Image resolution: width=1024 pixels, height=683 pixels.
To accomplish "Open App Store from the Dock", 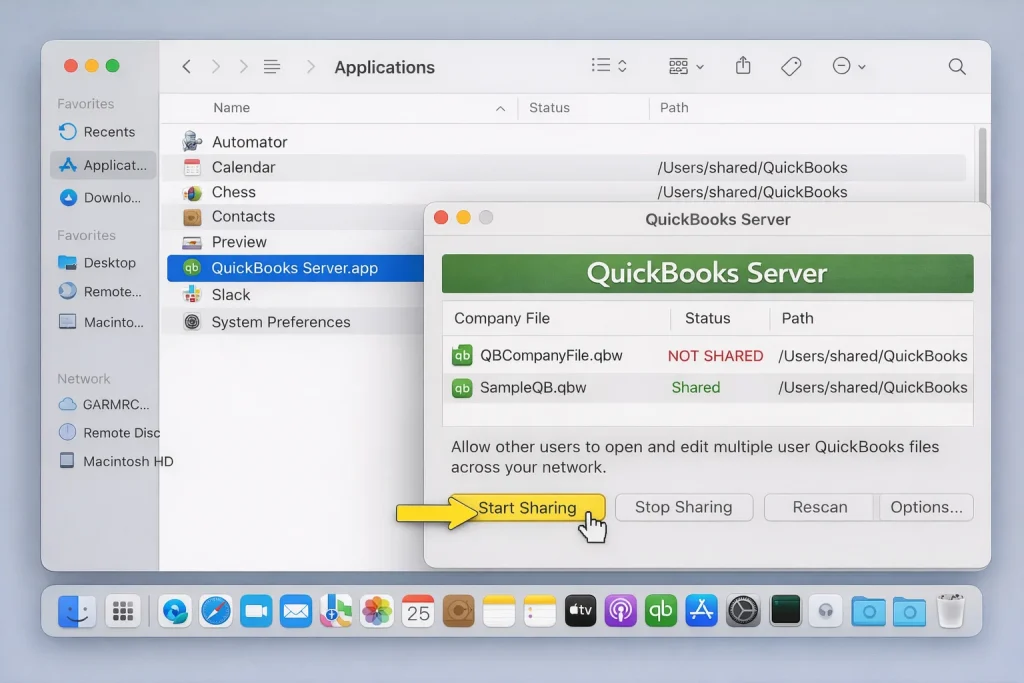I will [701, 612].
